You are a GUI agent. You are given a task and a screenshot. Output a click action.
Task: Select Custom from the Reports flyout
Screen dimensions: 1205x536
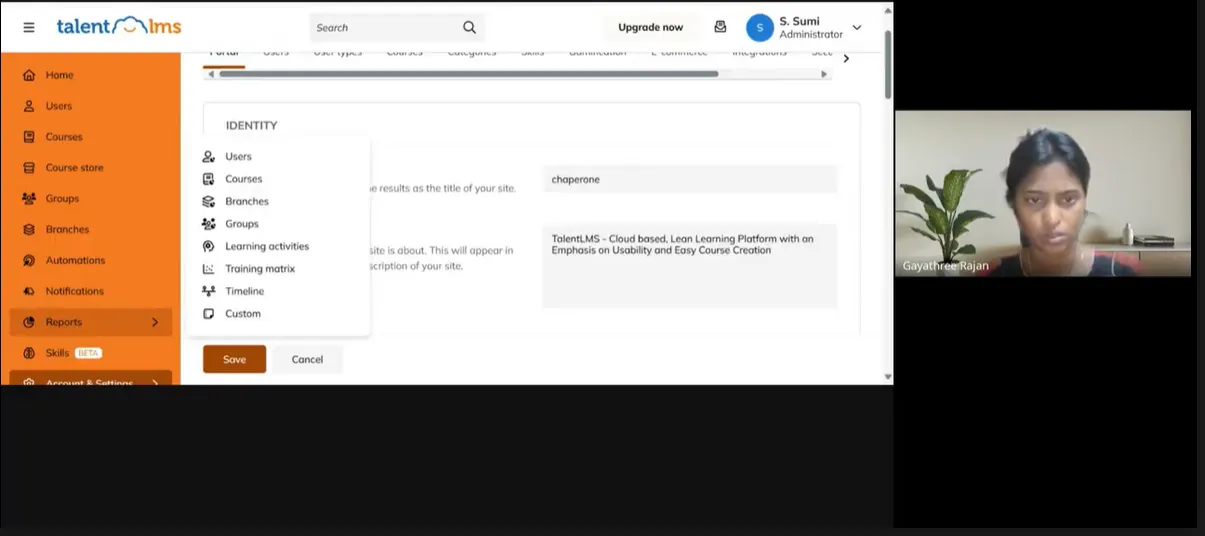pyautogui.click(x=242, y=314)
